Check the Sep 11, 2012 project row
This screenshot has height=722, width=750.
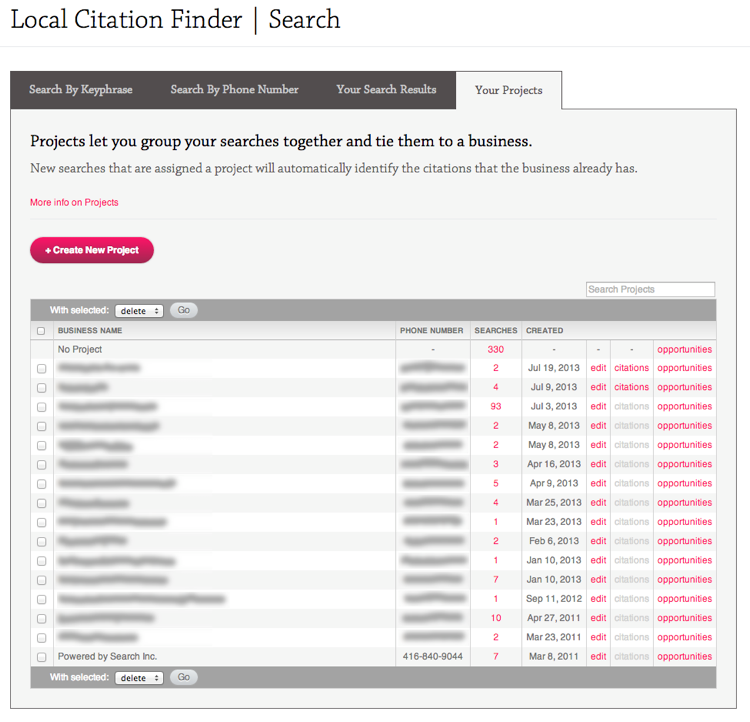click(x=42, y=600)
